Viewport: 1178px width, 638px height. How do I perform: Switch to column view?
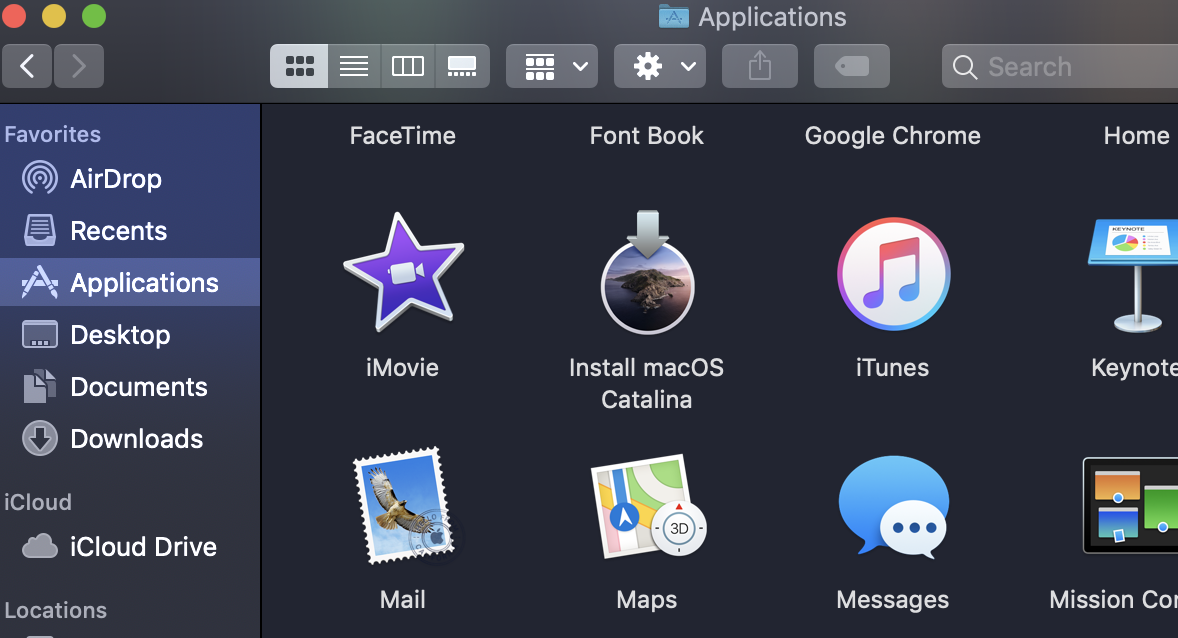point(408,66)
